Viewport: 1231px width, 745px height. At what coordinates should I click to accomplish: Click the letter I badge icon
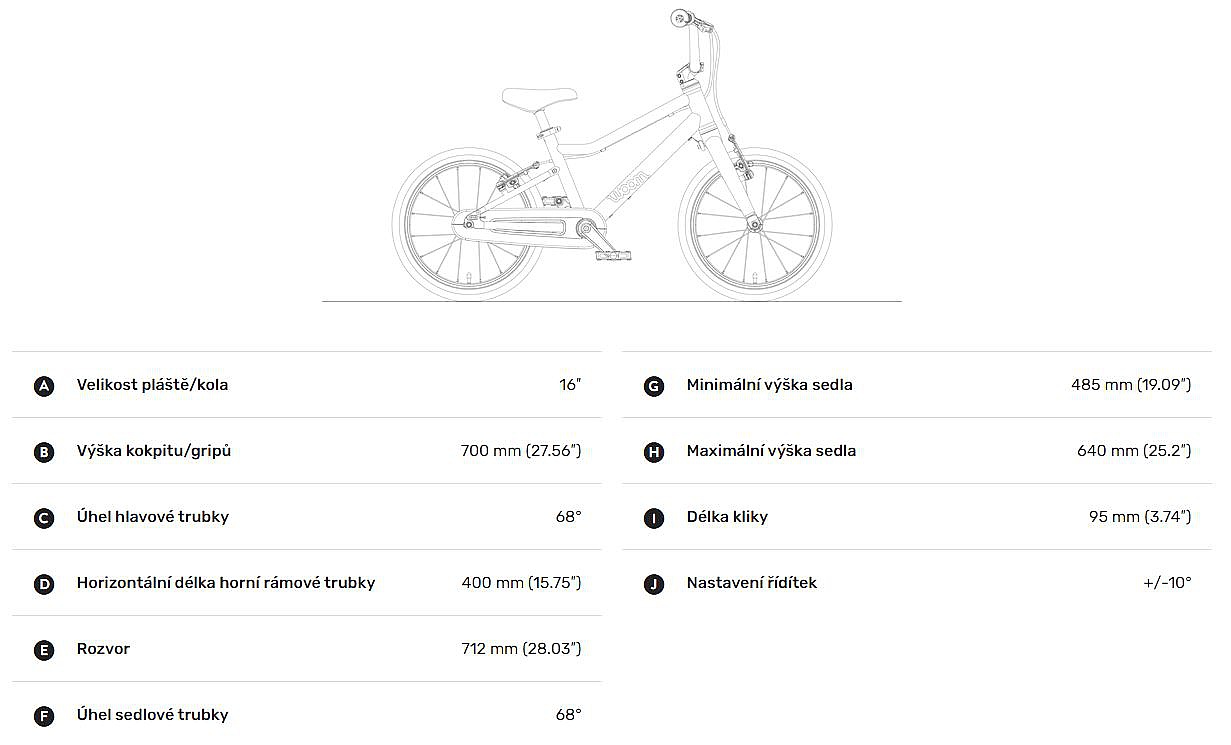coord(654,518)
